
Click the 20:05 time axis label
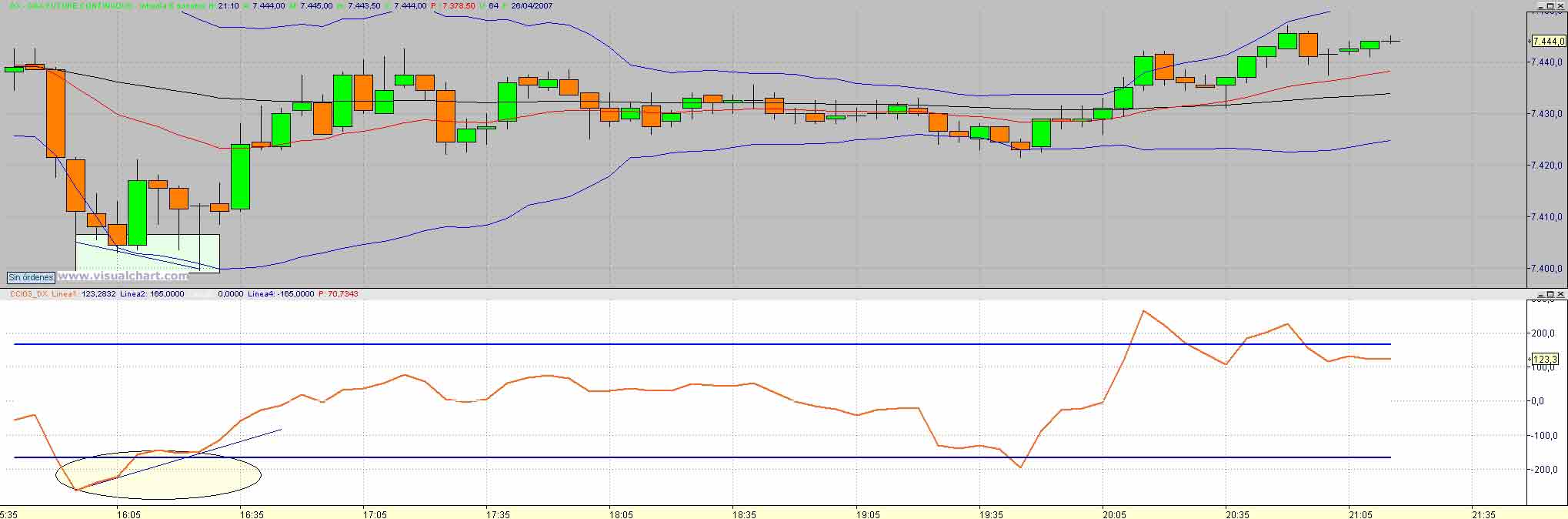(x=1114, y=514)
